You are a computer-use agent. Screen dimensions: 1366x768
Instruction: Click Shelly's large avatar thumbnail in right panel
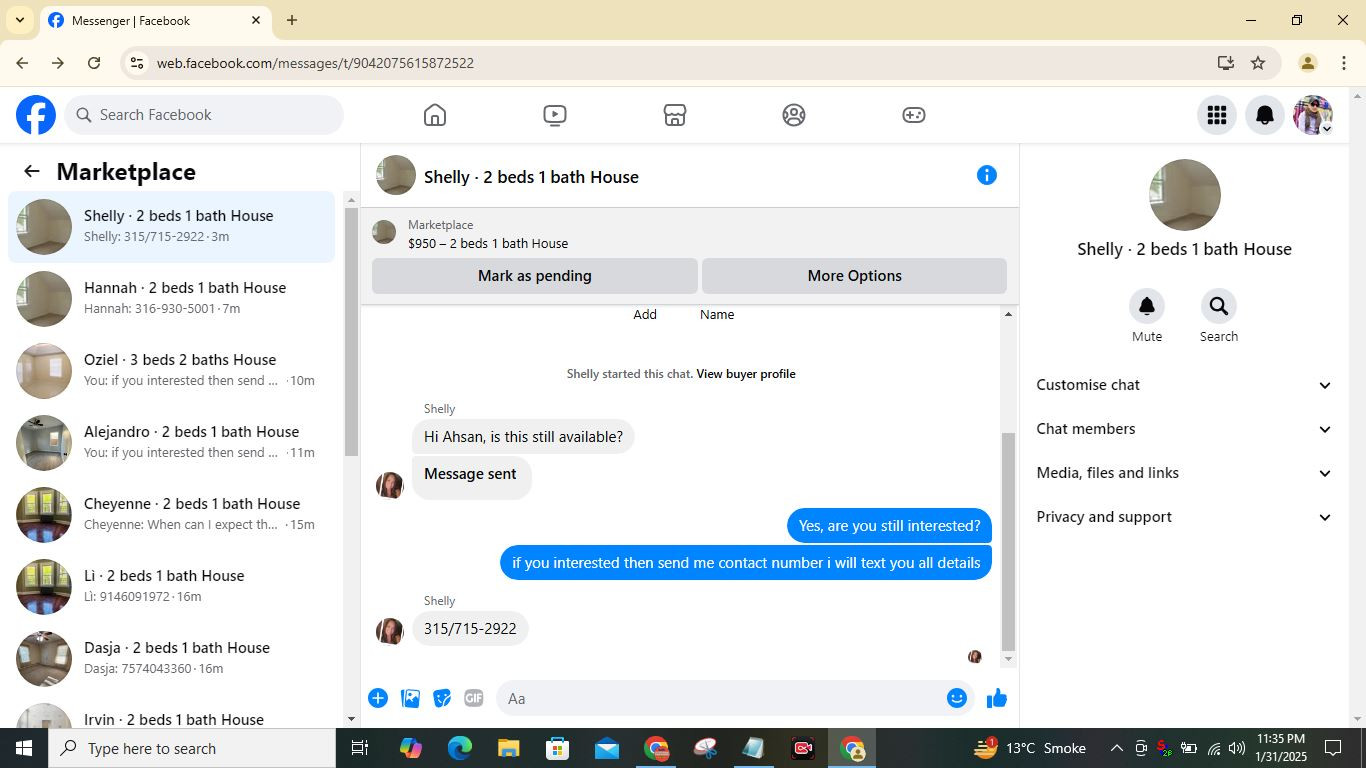1185,195
